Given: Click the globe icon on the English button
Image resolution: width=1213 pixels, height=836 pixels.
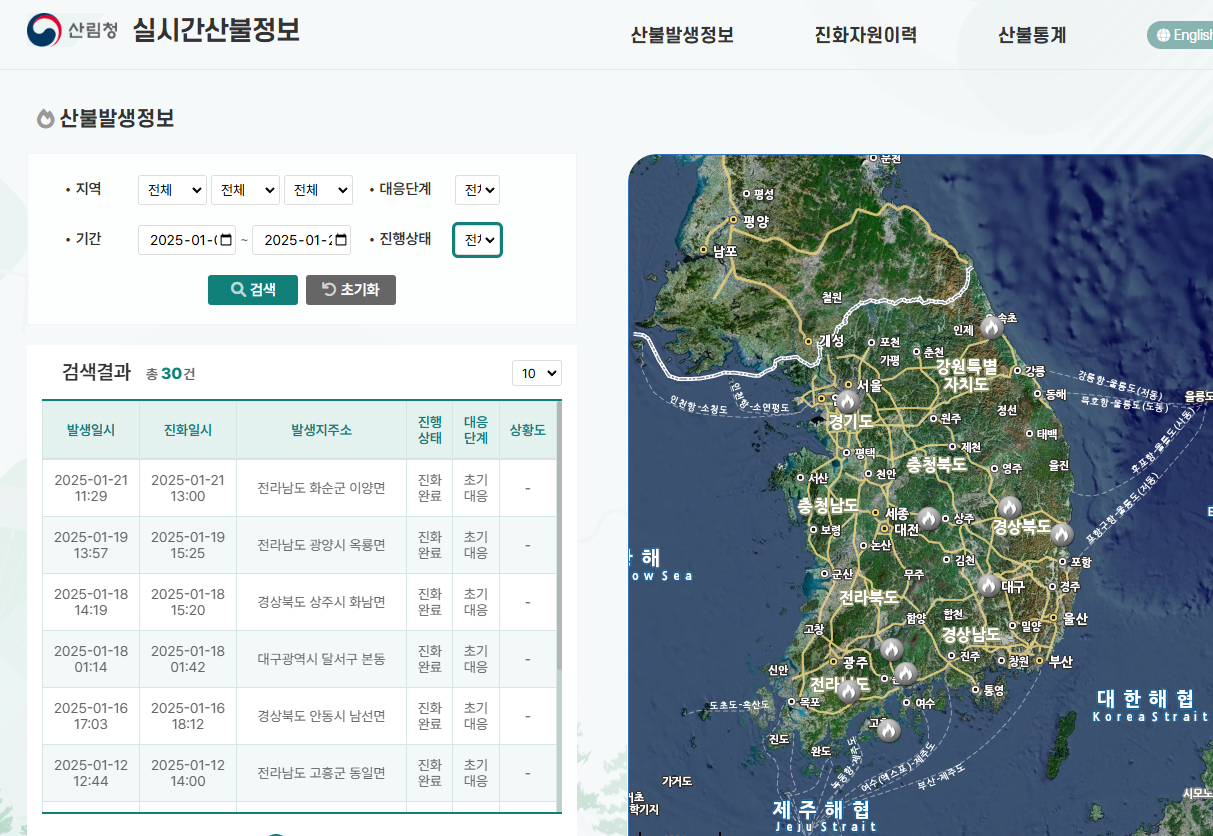Looking at the screenshot, I should click(1162, 34).
